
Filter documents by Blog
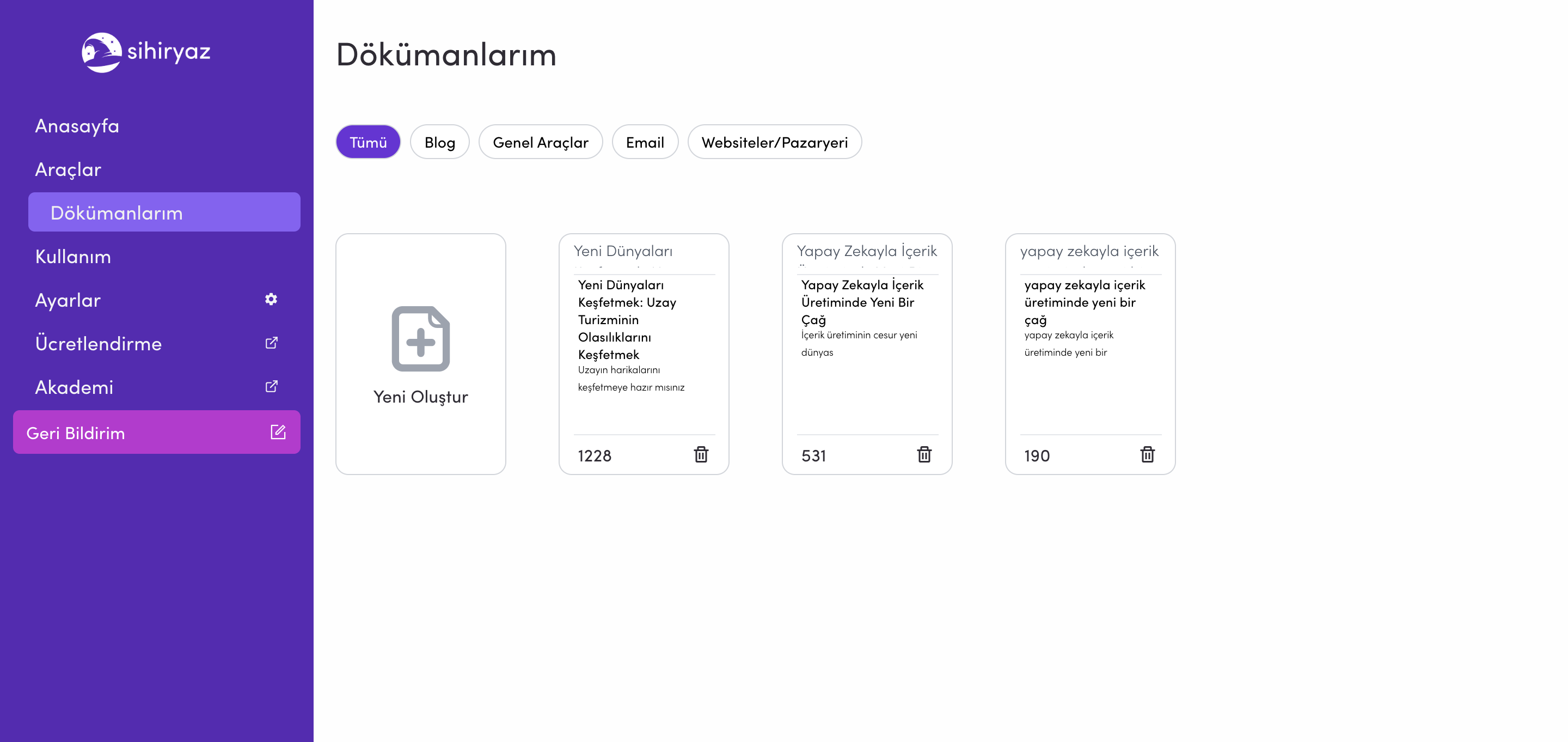[x=439, y=142]
